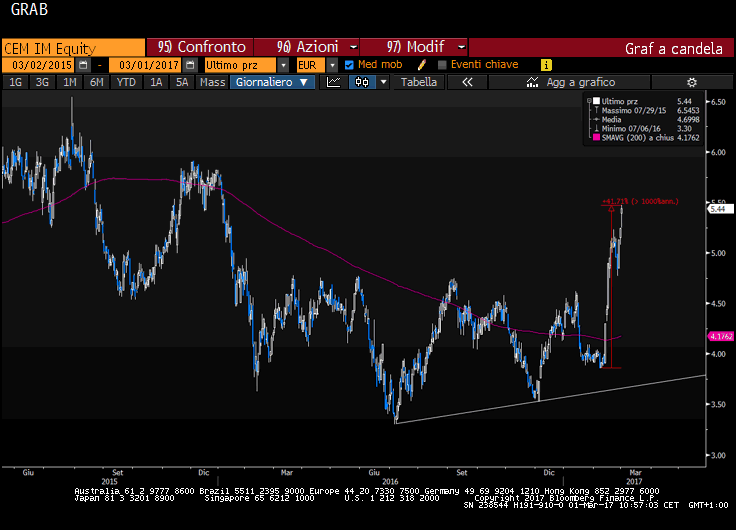Viewport: 736px width, 530px height.
Task: Click the Media 4.6998 legend row
Action: [x=646, y=120]
